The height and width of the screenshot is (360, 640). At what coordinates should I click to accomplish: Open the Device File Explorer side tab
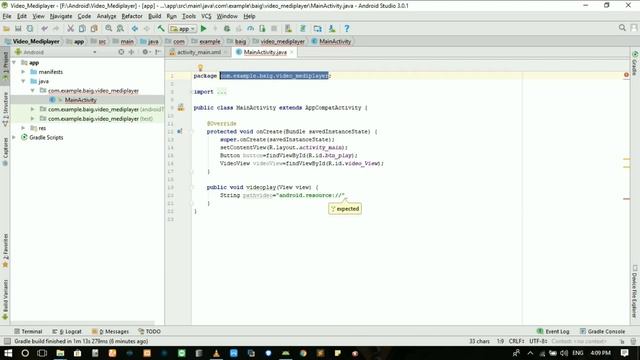pos(635,291)
